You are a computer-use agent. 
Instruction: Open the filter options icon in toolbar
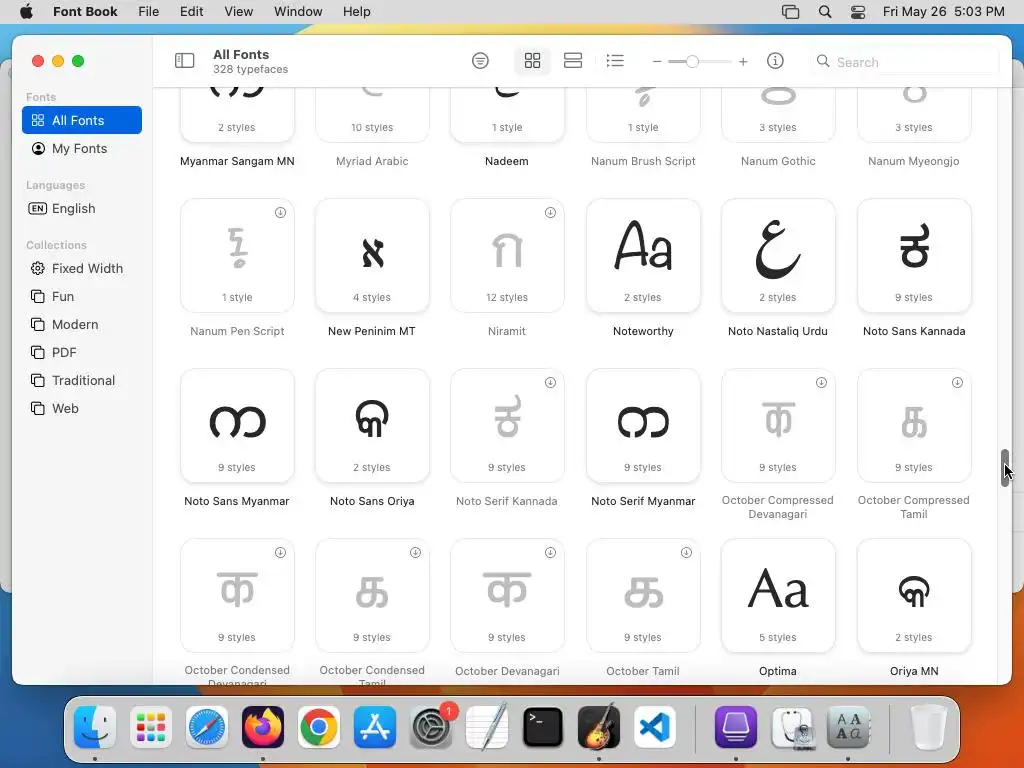click(x=480, y=61)
